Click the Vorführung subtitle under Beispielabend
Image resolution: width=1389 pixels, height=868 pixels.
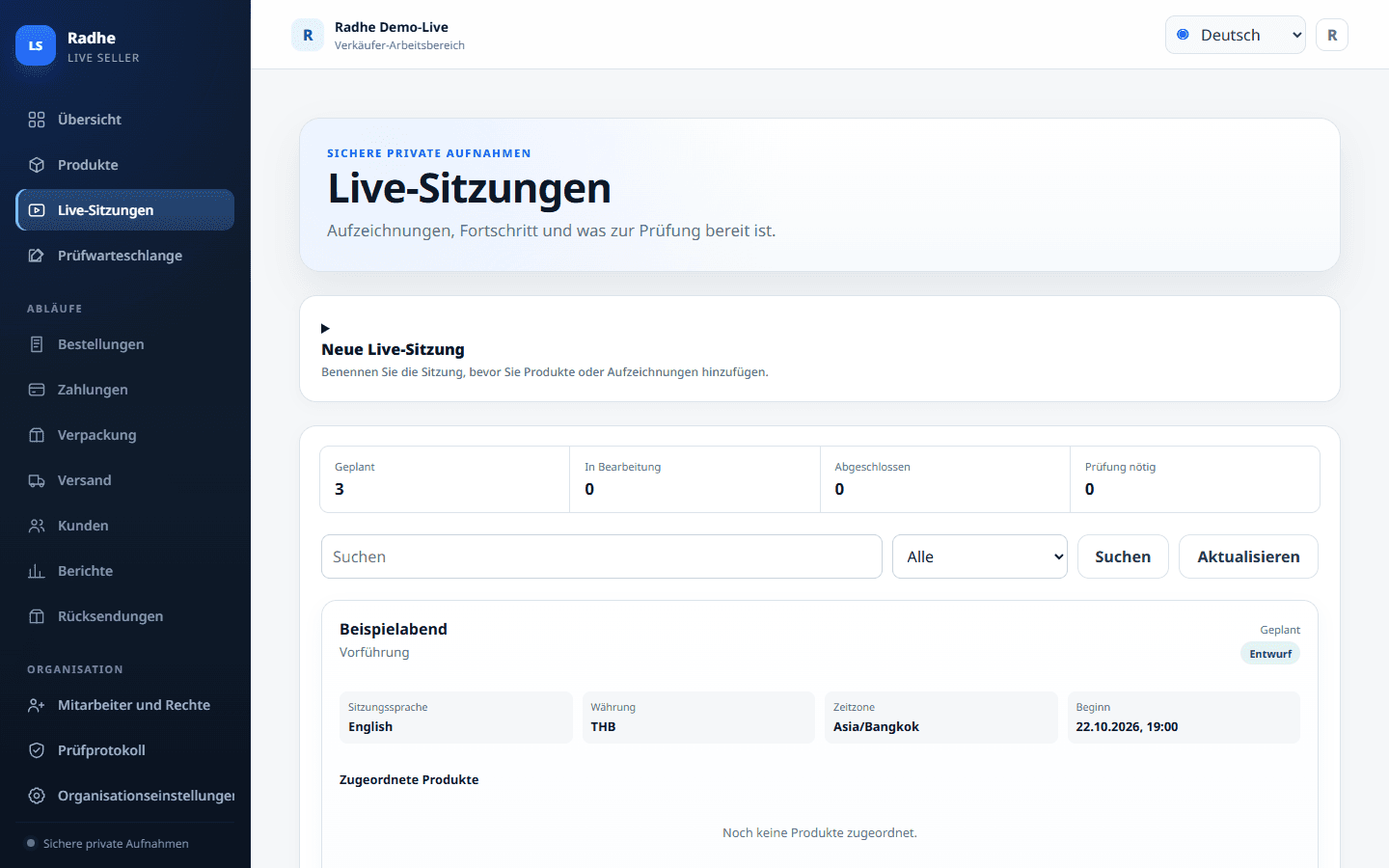(x=374, y=653)
